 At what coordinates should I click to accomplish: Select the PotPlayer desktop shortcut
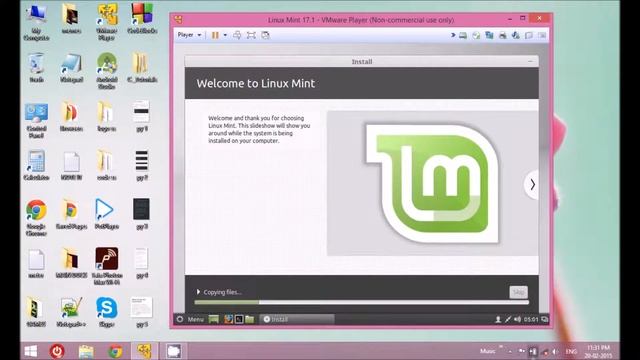(107, 214)
